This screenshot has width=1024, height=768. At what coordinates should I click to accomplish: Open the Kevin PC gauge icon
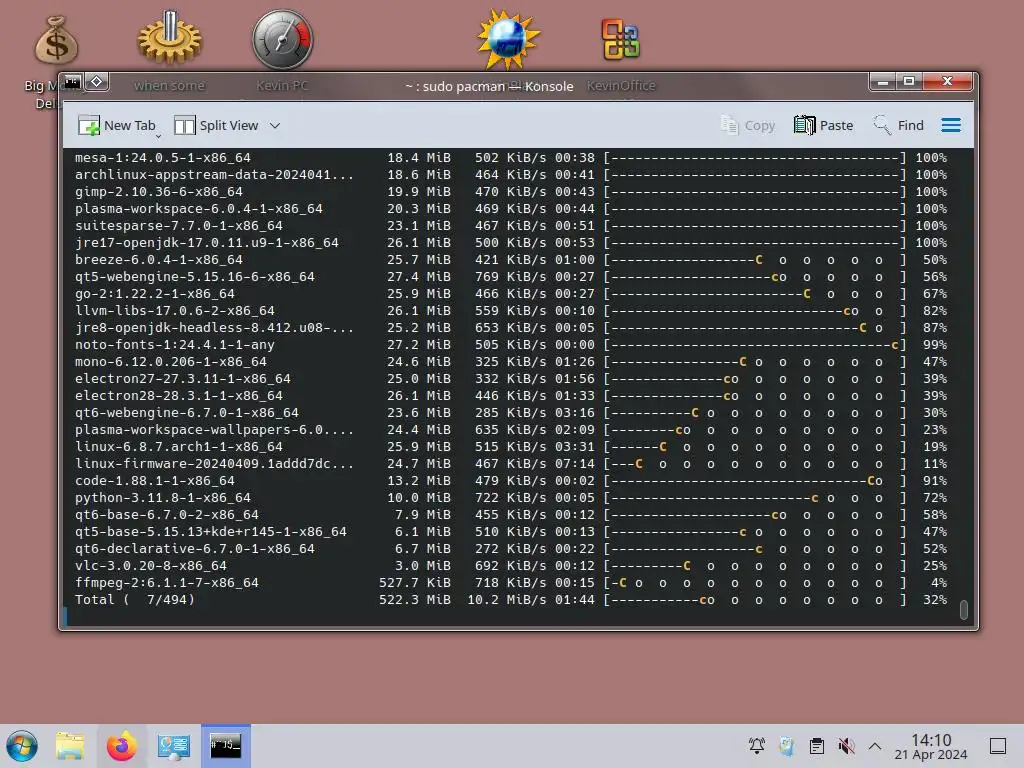tap(282, 39)
